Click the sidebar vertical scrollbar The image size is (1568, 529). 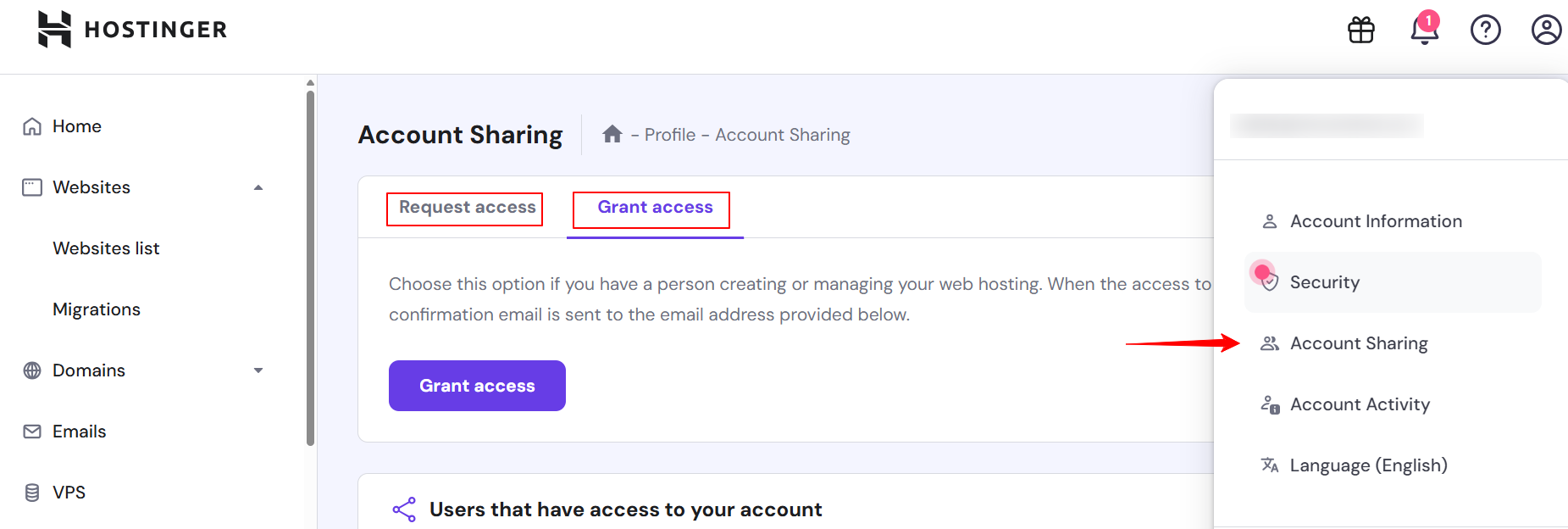pos(310,267)
